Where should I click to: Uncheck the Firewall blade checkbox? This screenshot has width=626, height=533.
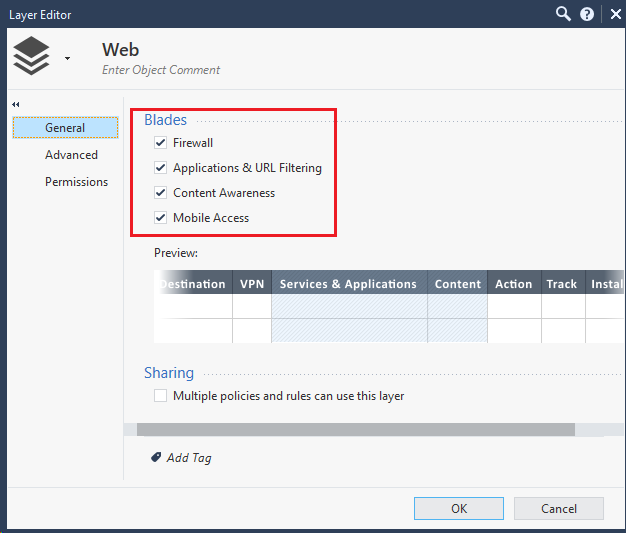[161, 143]
